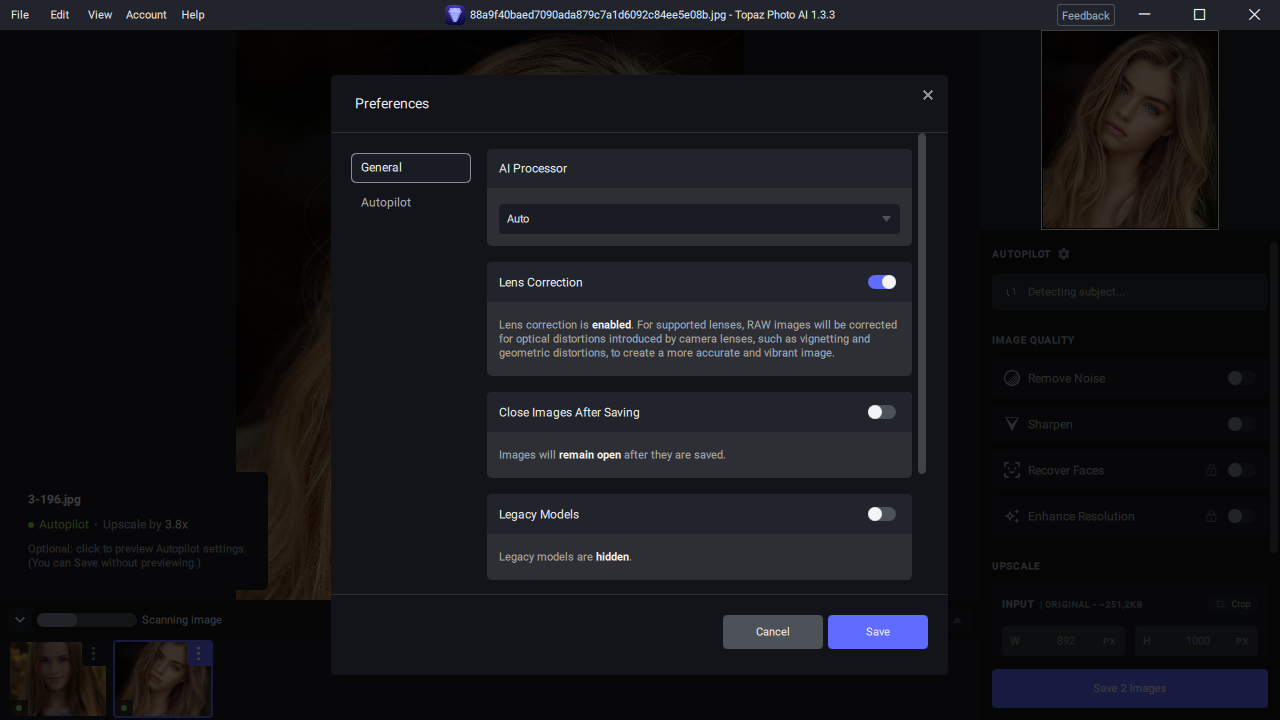Click the Remove Noise icon
The width and height of the screenshot is (1280, 720).
pos(1011,378)
